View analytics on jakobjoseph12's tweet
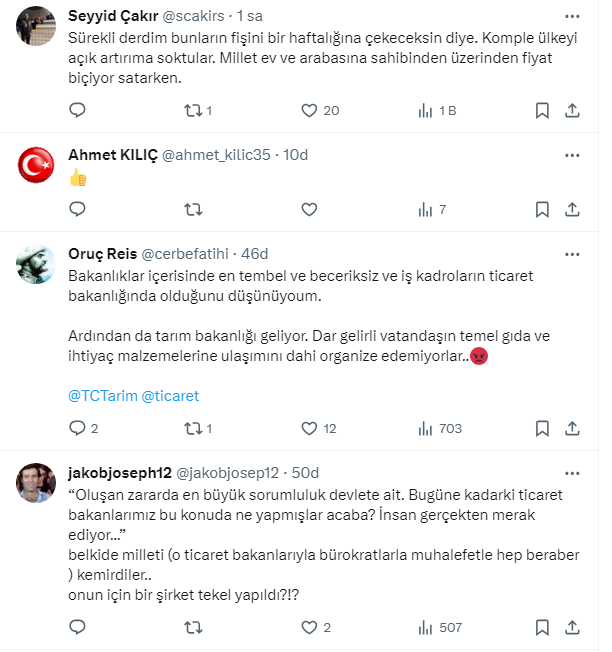Image resolution: width=612 pixels, height=652 pixels. (424, 628)
